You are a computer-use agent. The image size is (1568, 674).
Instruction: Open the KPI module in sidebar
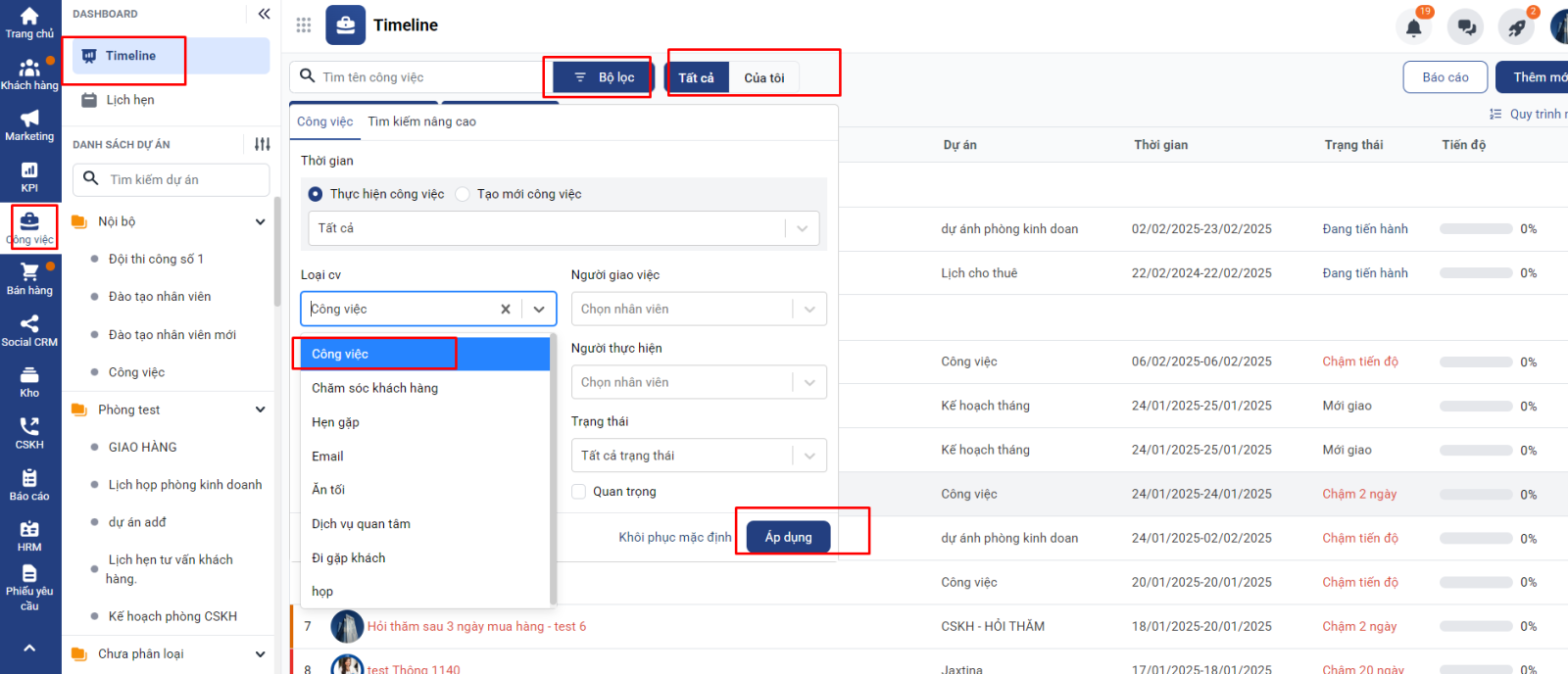29,177
